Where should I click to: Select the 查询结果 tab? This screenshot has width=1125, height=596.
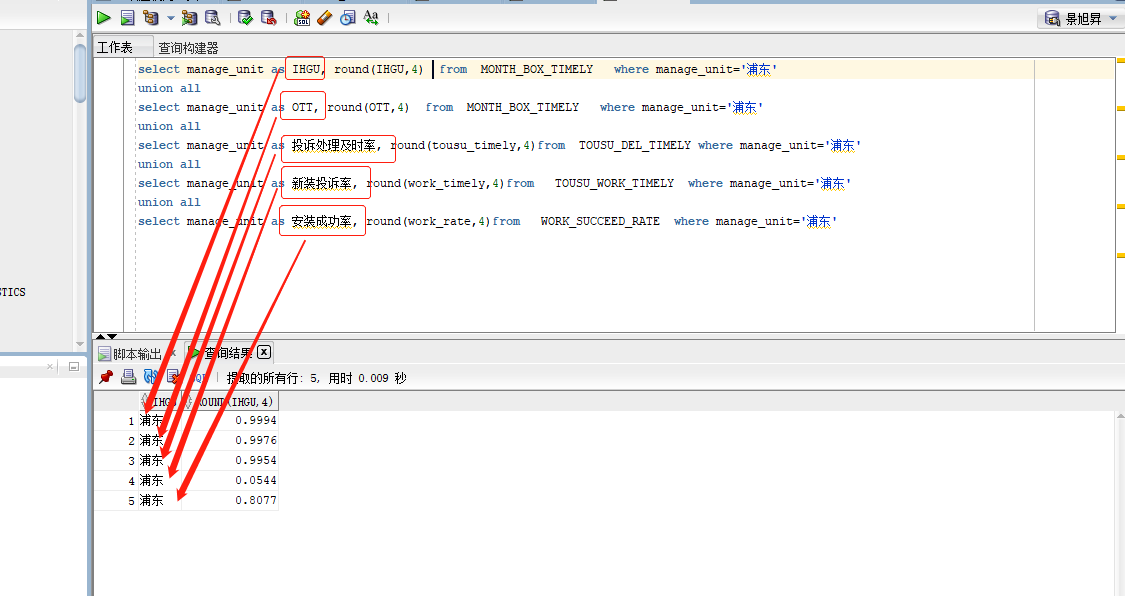pyautogui.click(x=228, y=353)
